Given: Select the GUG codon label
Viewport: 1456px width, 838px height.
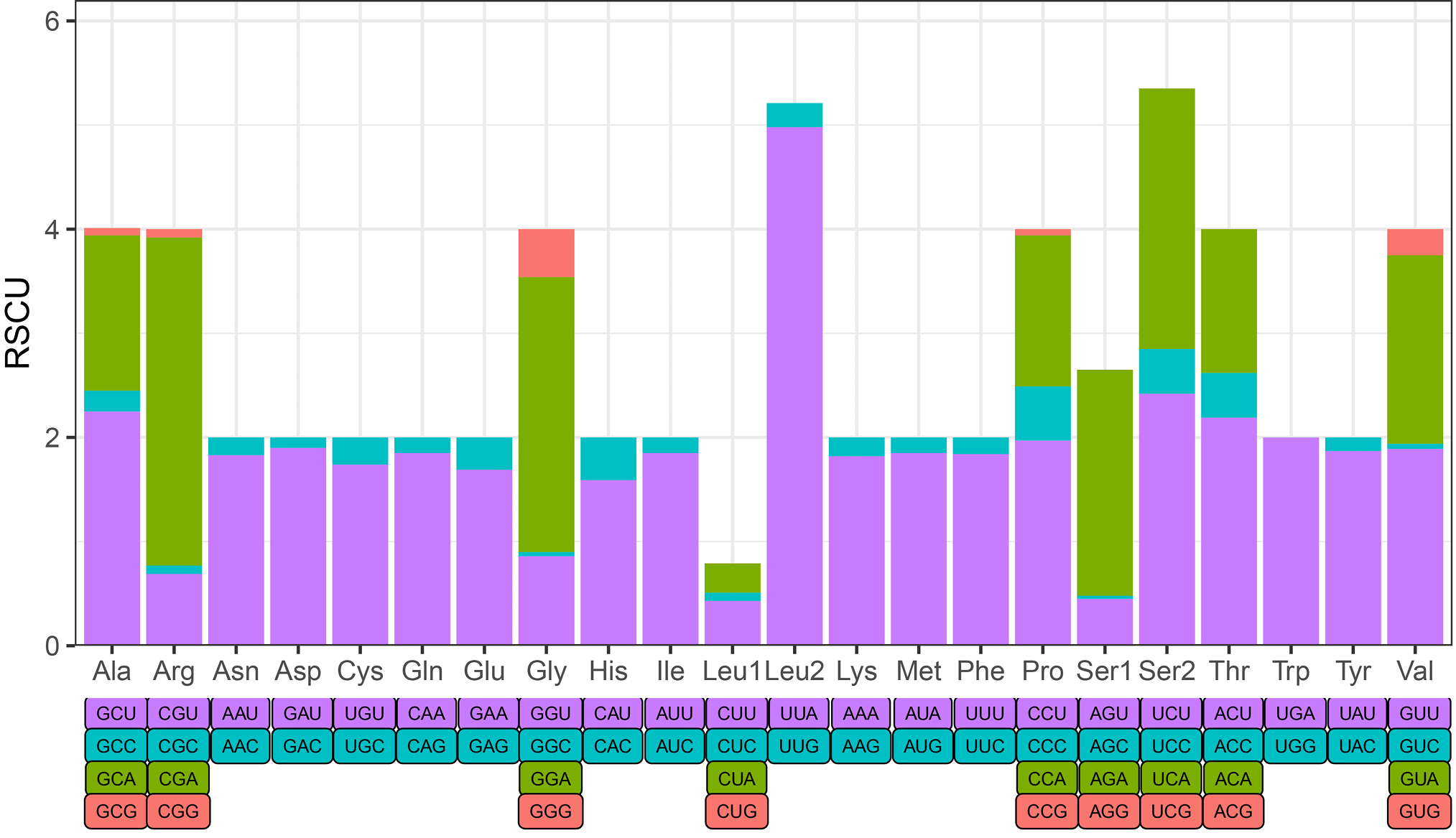Looking at the screenshot, I should [x=1419, y=811].
